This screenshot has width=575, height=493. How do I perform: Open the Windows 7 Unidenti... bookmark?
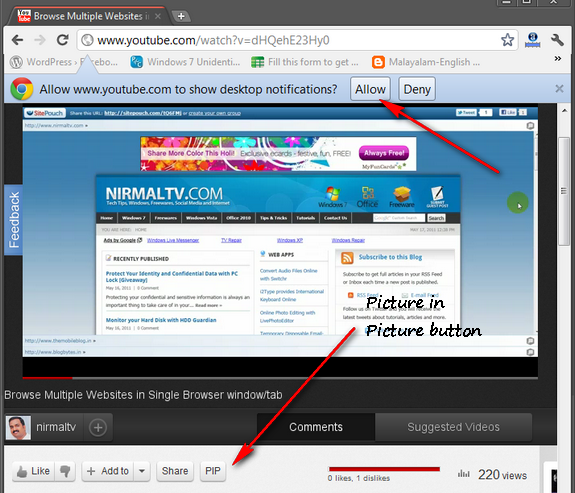click(185, 62)
